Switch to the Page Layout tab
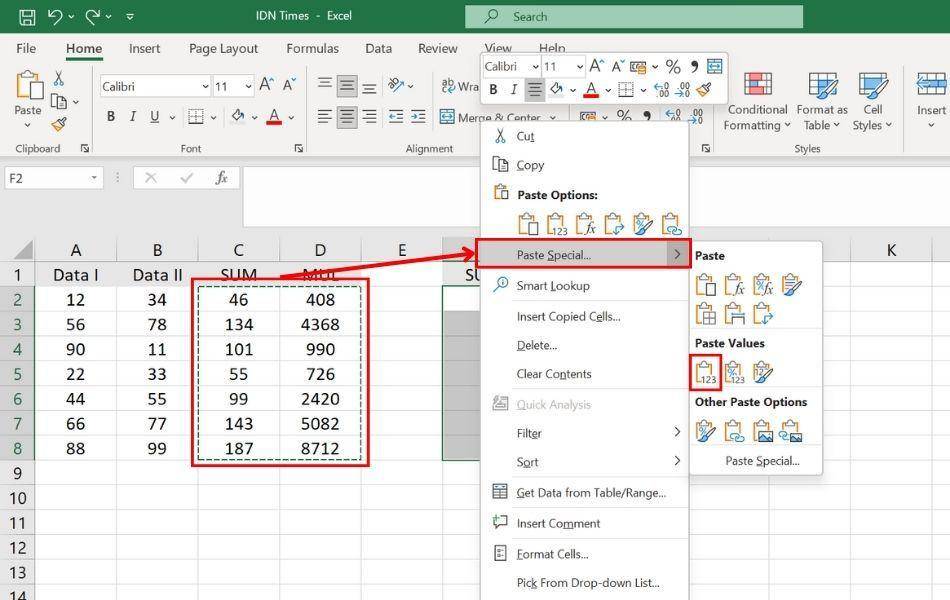The width and height of the screenshot is (950, 600). click(x=224, y=48)
